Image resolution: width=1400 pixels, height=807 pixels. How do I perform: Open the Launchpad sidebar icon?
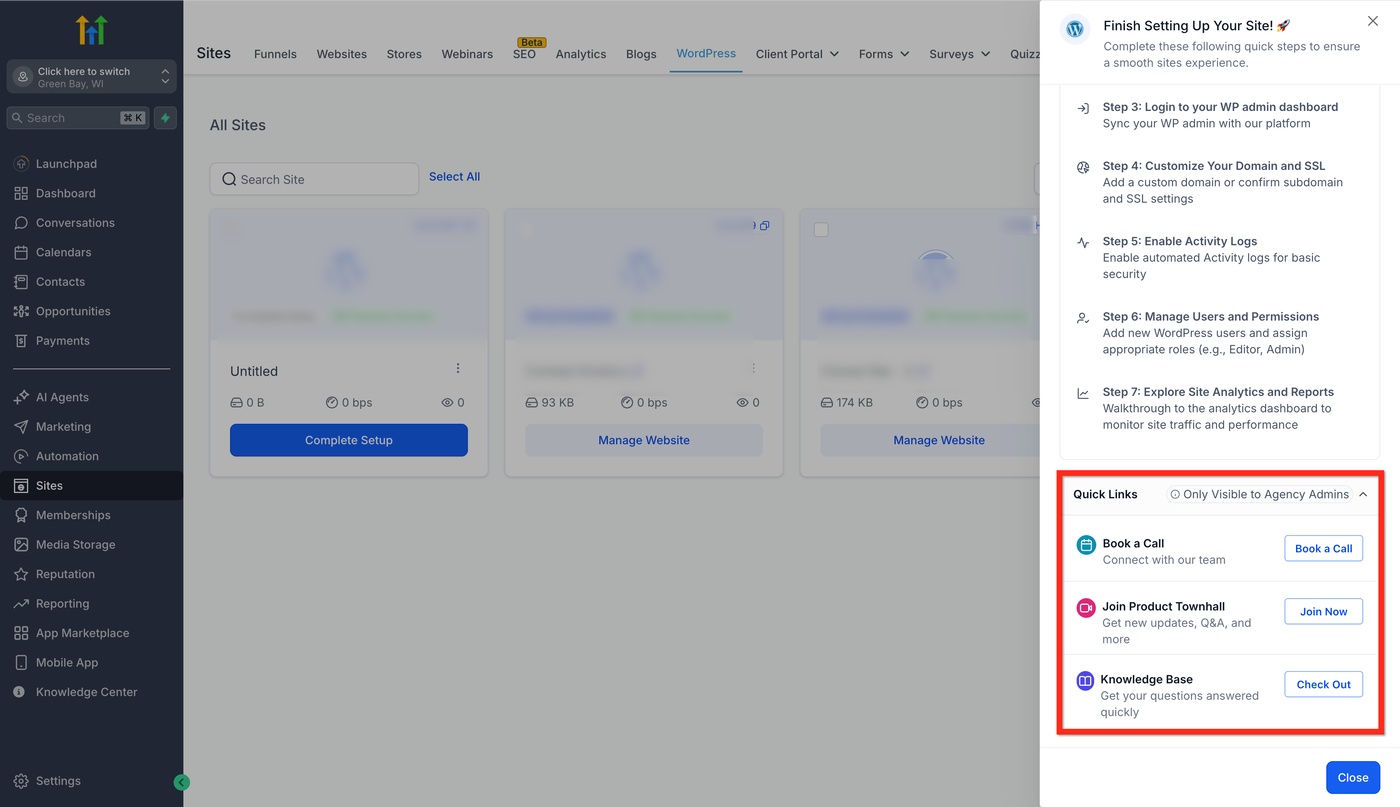(x=21, y=164)
